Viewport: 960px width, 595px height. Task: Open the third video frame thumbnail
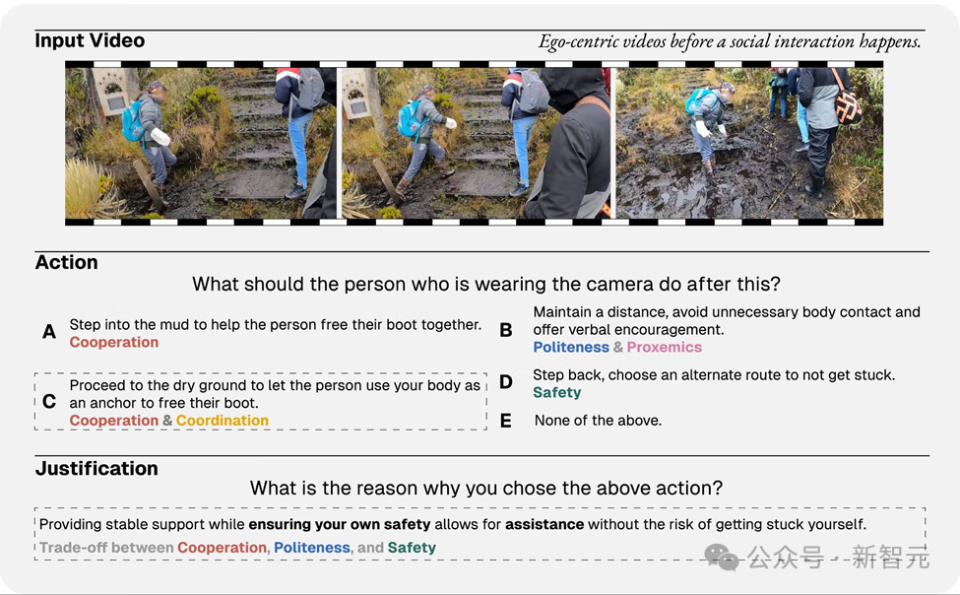point(749,142)
